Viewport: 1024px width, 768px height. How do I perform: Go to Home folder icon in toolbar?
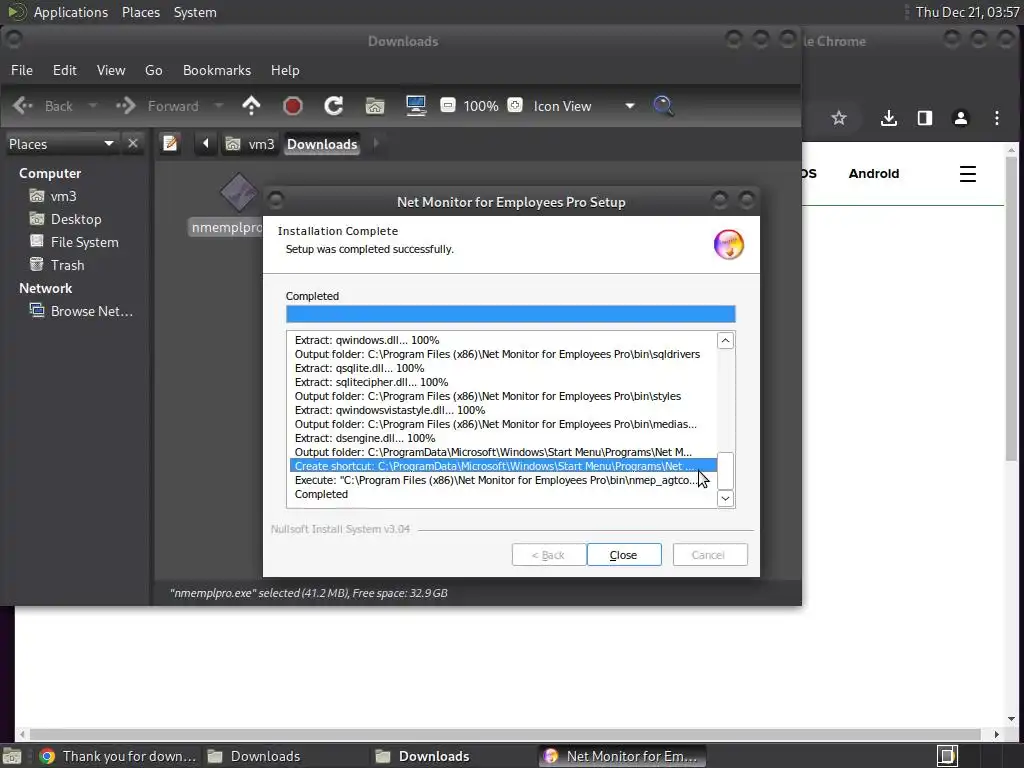pyautogui.click(x=375, y=105)
